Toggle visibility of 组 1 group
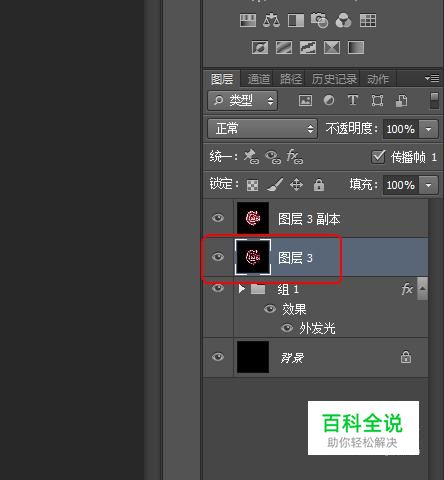This screenshot has height=480, width=444. (218, 288)
